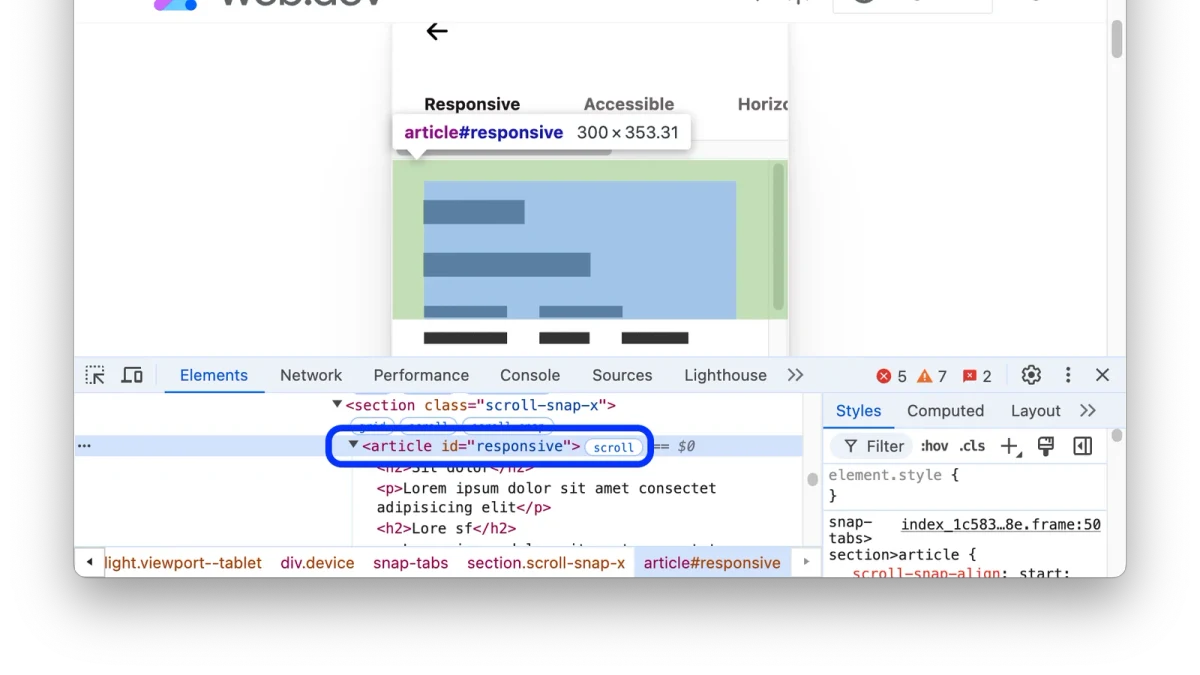
Task: Click the back arrow in the preview
Action: coord(437,31)
